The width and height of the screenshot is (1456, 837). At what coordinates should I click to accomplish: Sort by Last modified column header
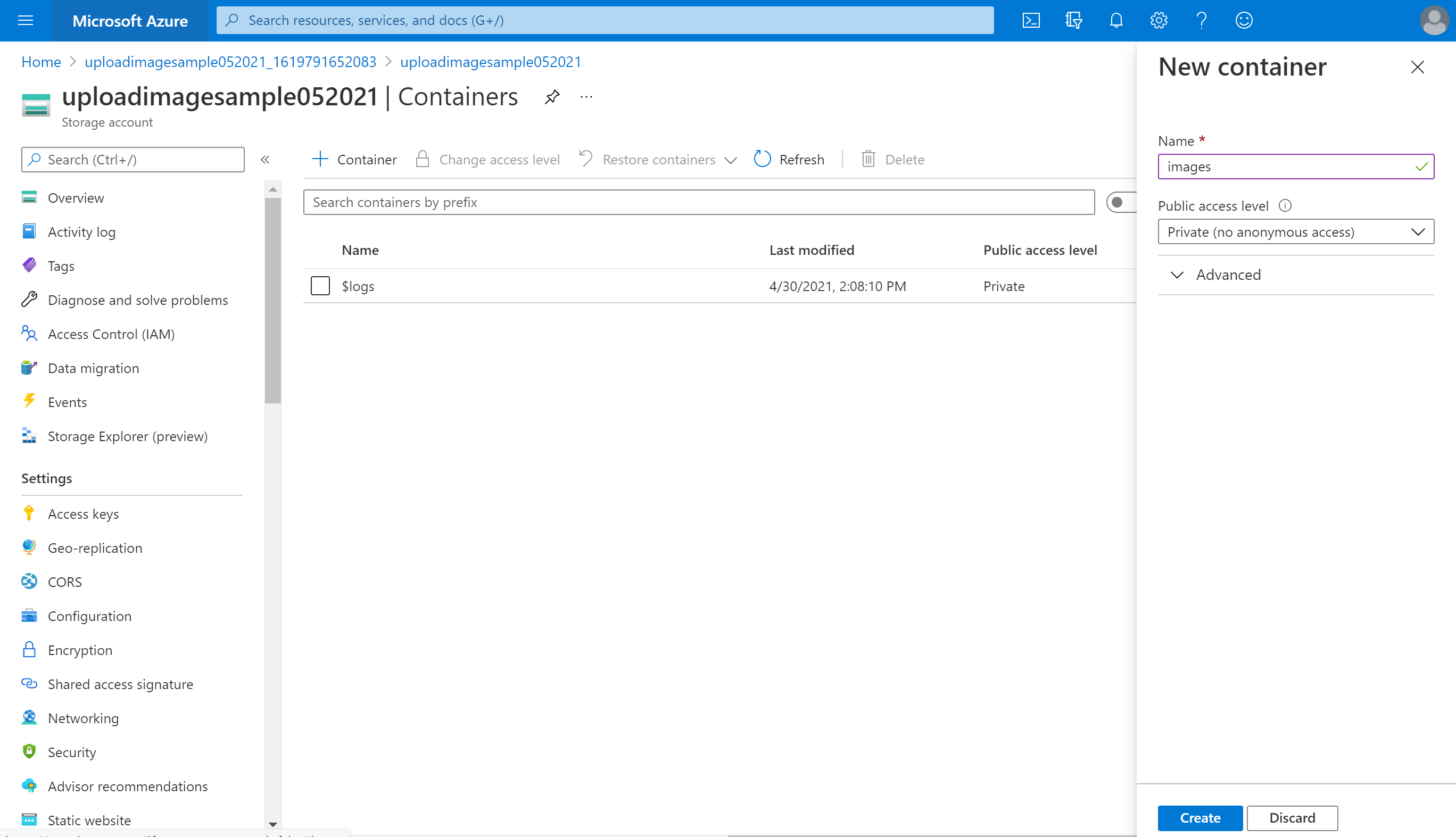(x=812, y=250)
